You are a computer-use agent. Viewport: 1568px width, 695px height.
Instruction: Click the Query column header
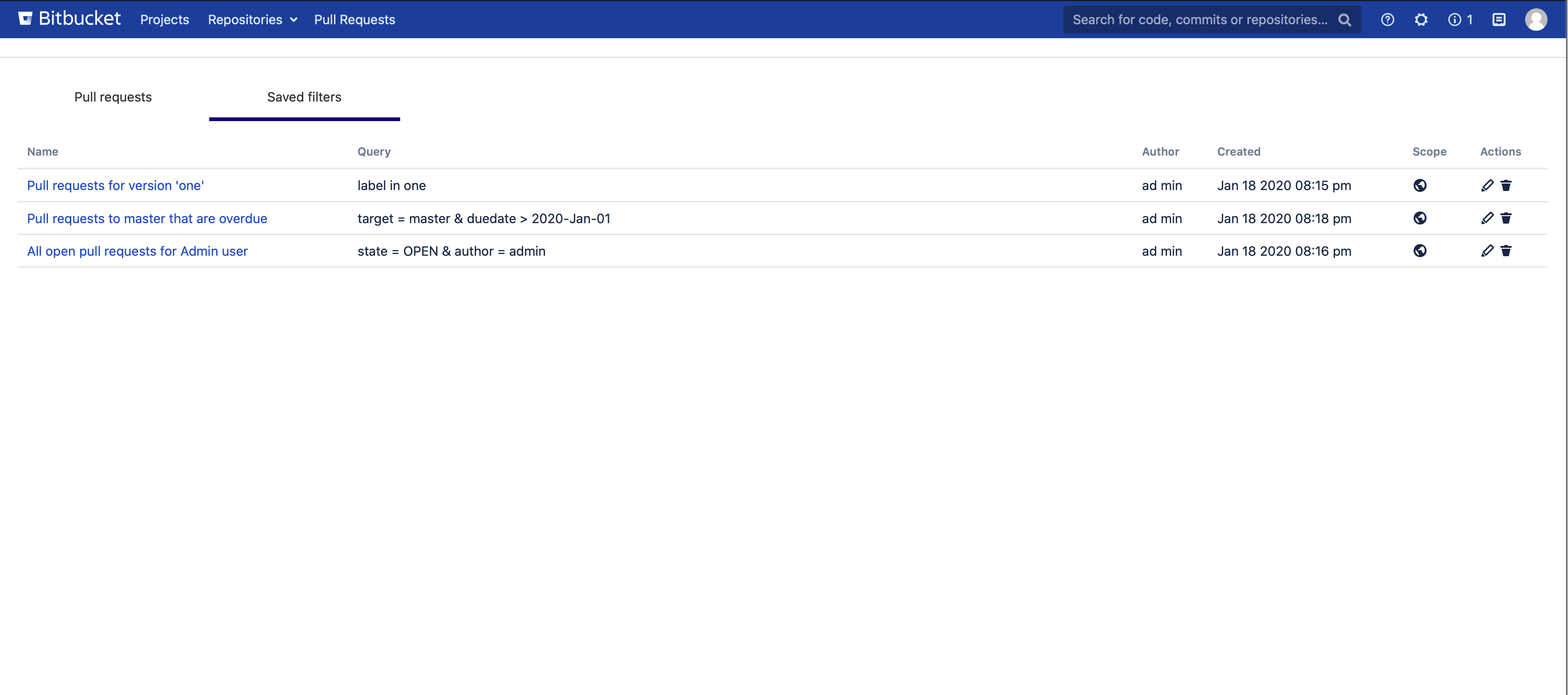click(x=374, y=151)
